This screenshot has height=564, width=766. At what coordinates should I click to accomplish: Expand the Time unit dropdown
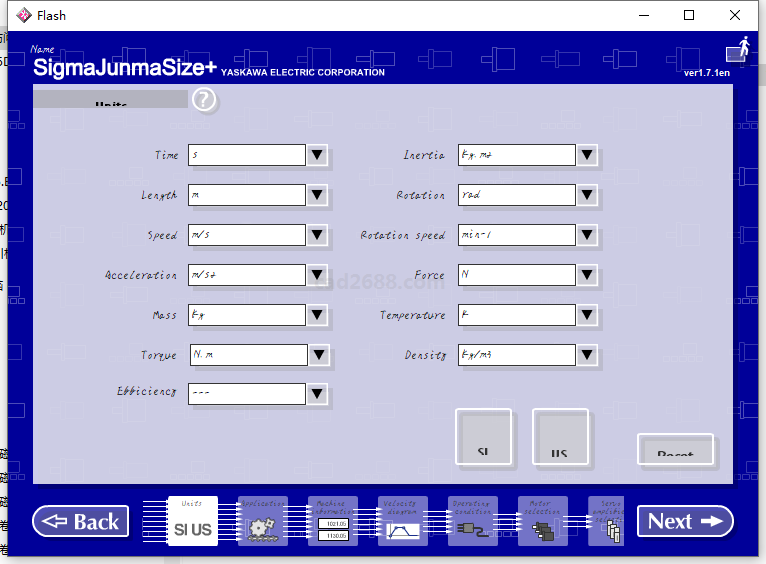point(317,155)
